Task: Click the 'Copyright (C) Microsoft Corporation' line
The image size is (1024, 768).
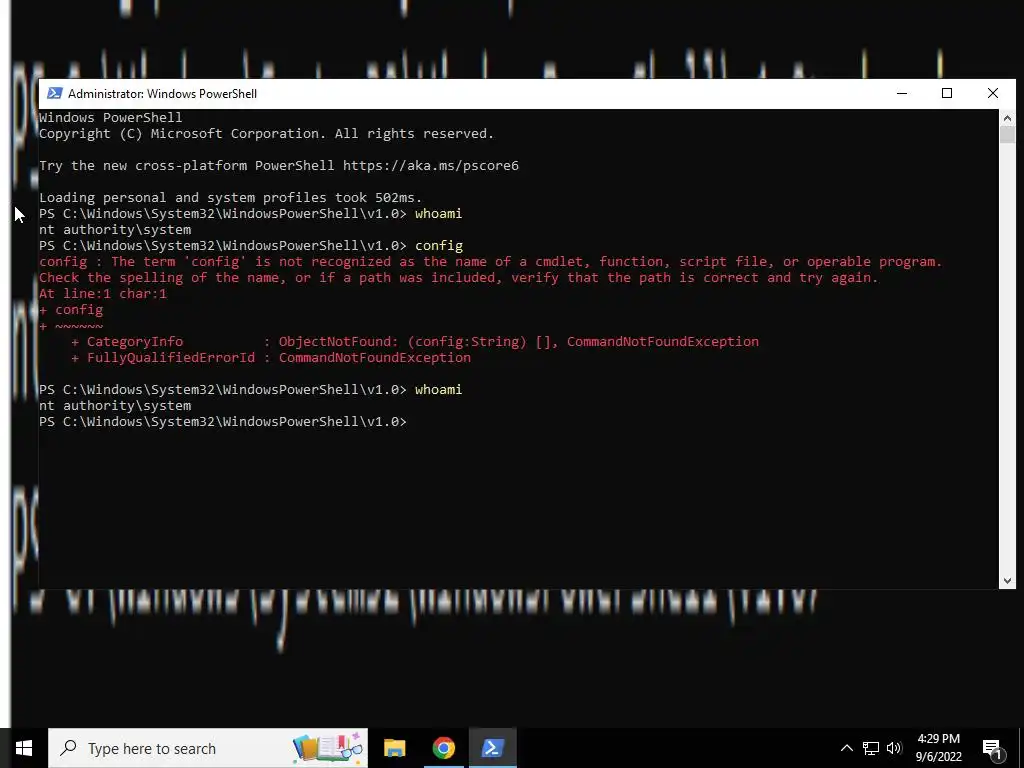Action: click(x=266, y=133)
